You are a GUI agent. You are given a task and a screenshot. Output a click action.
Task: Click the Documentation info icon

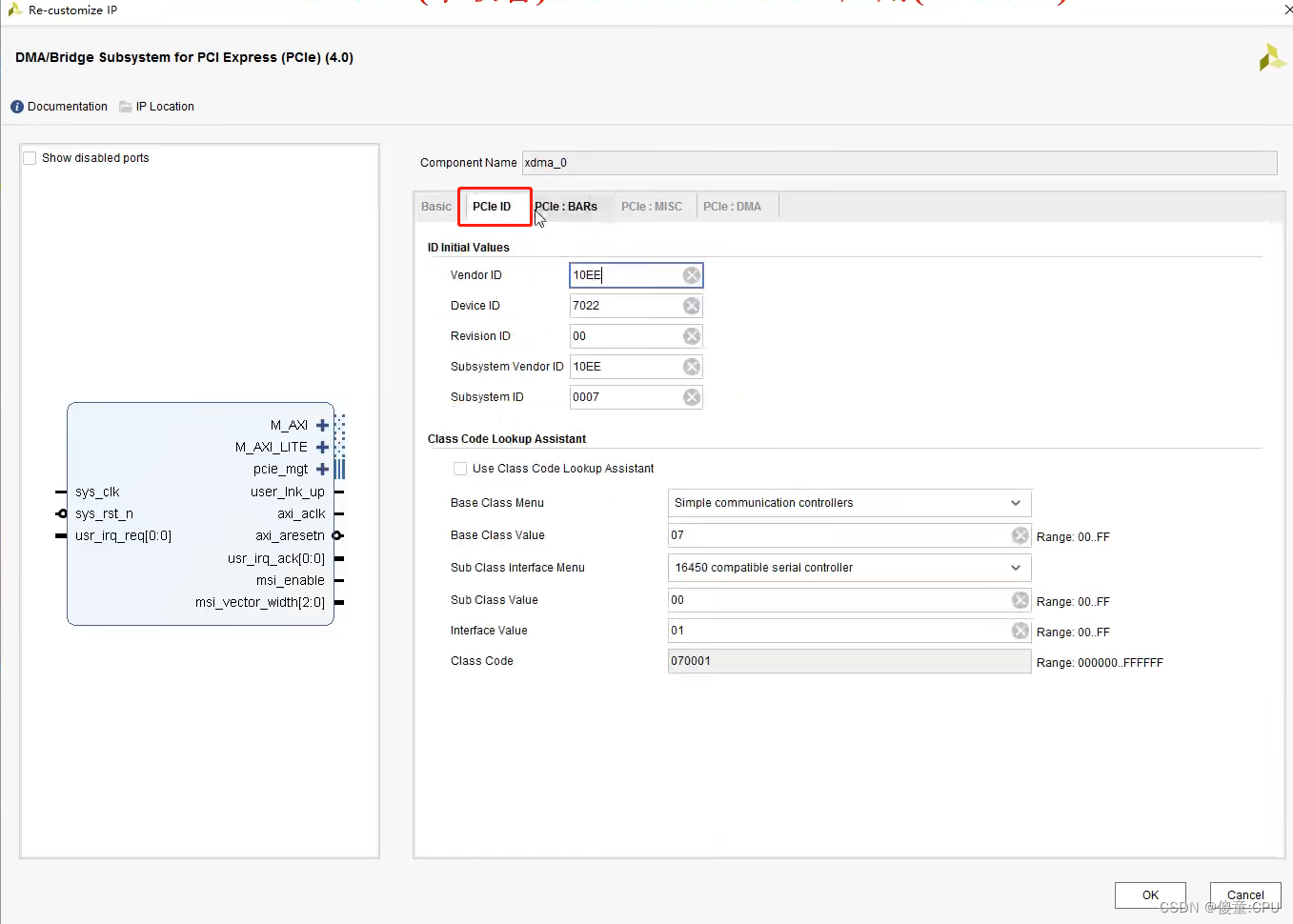coord(17,107)
